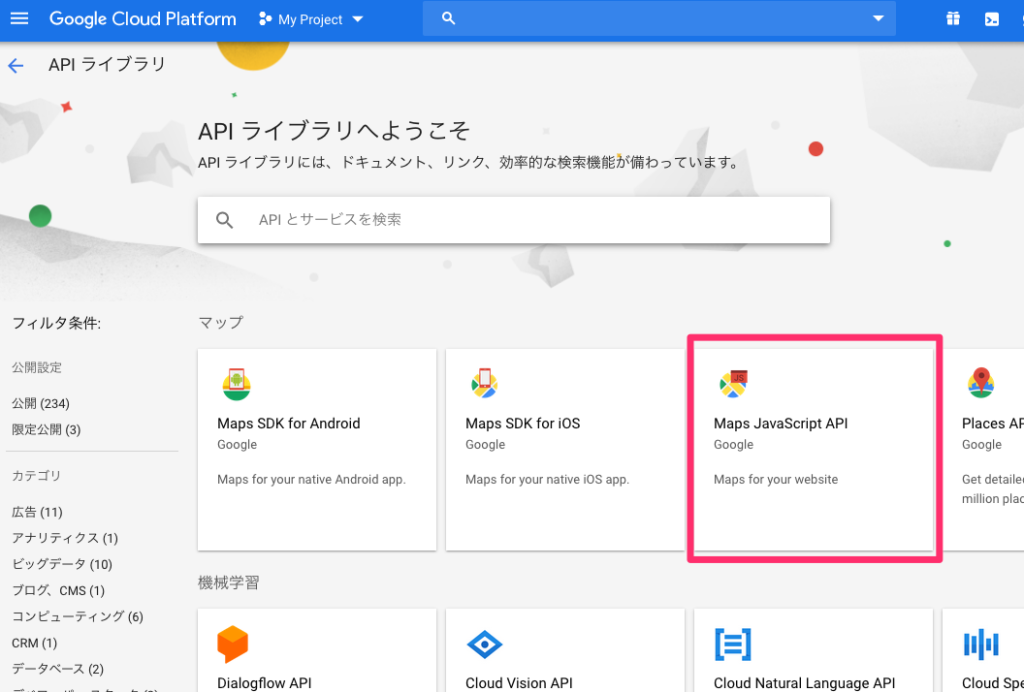1024x692 pixels.
Task: Click the APIとサービスを検索 search box
Action: (513, 220)
